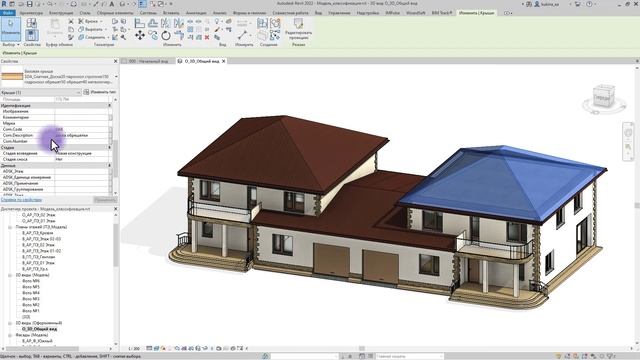Click the Measure tool icon
Viewport: 640px width, 360px height.
coord(243,35)
